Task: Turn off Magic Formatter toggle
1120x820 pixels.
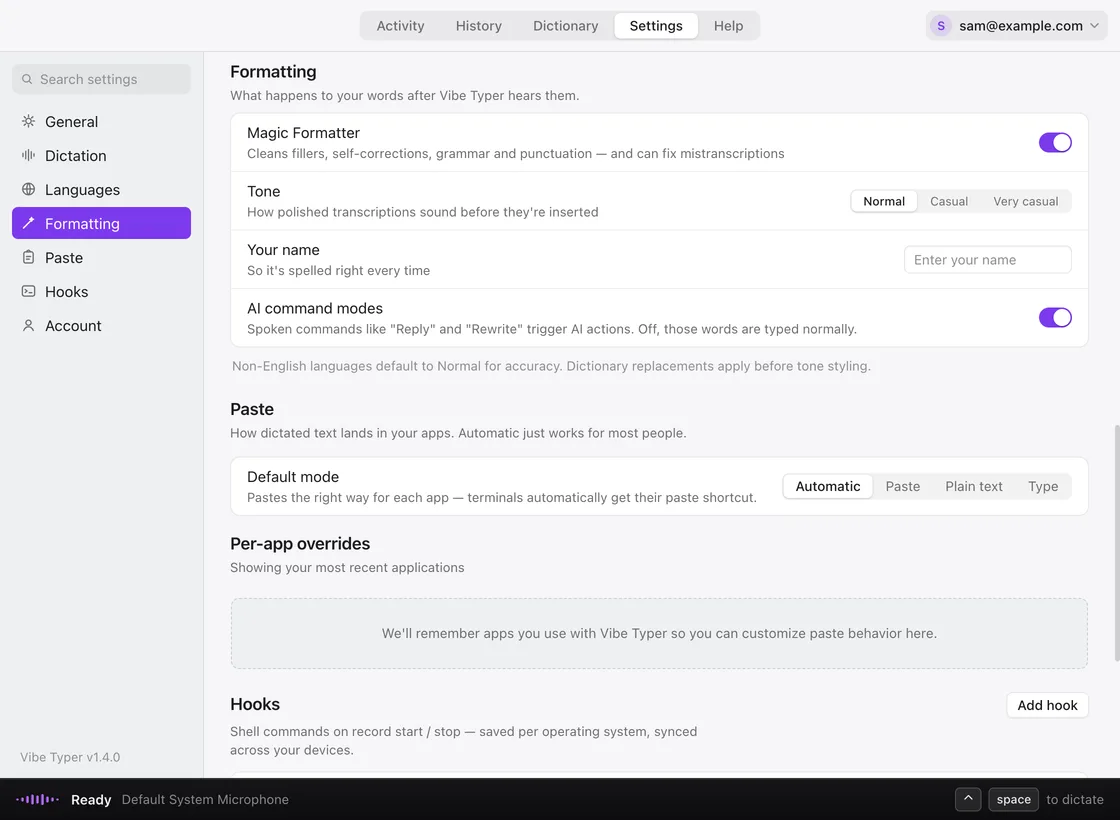Action: tap(1055, 142)
